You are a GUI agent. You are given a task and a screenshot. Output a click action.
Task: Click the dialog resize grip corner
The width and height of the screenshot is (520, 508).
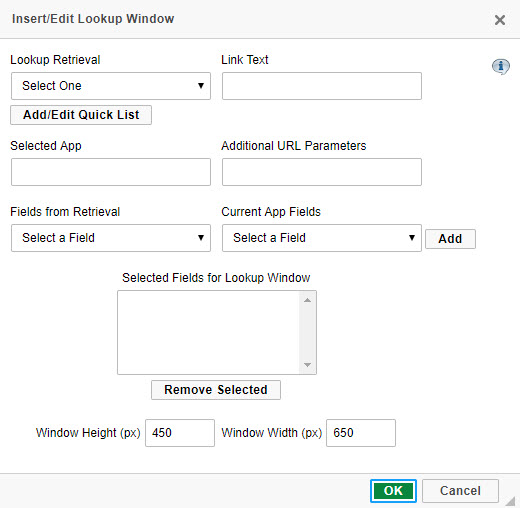tap(511, 501)
